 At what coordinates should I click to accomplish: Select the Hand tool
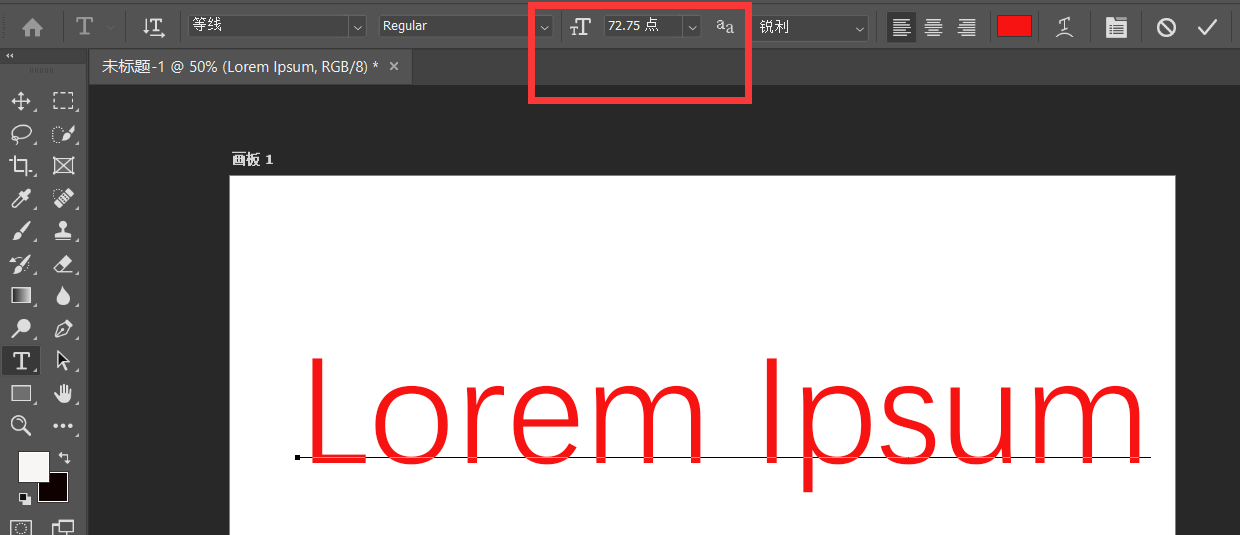[63, 393]
